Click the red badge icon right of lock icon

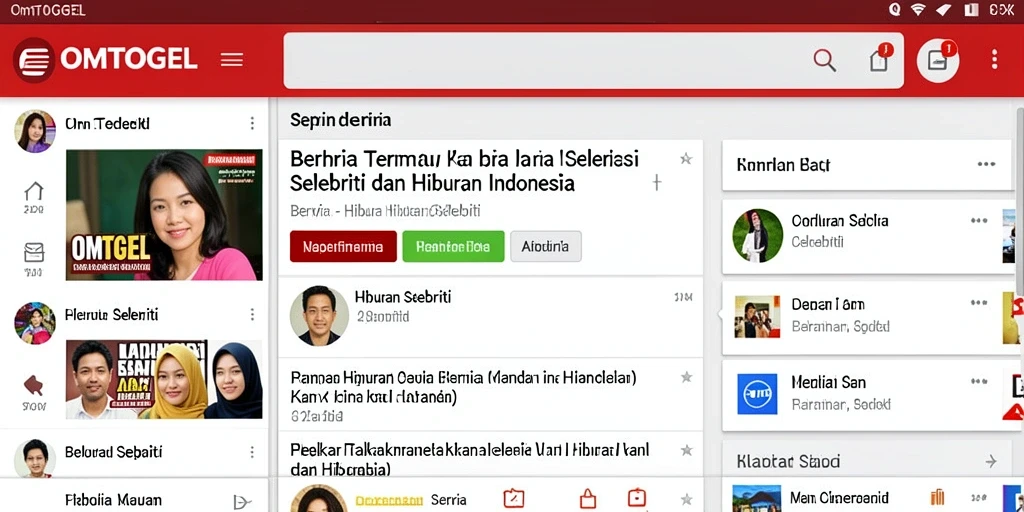[637, 498]
